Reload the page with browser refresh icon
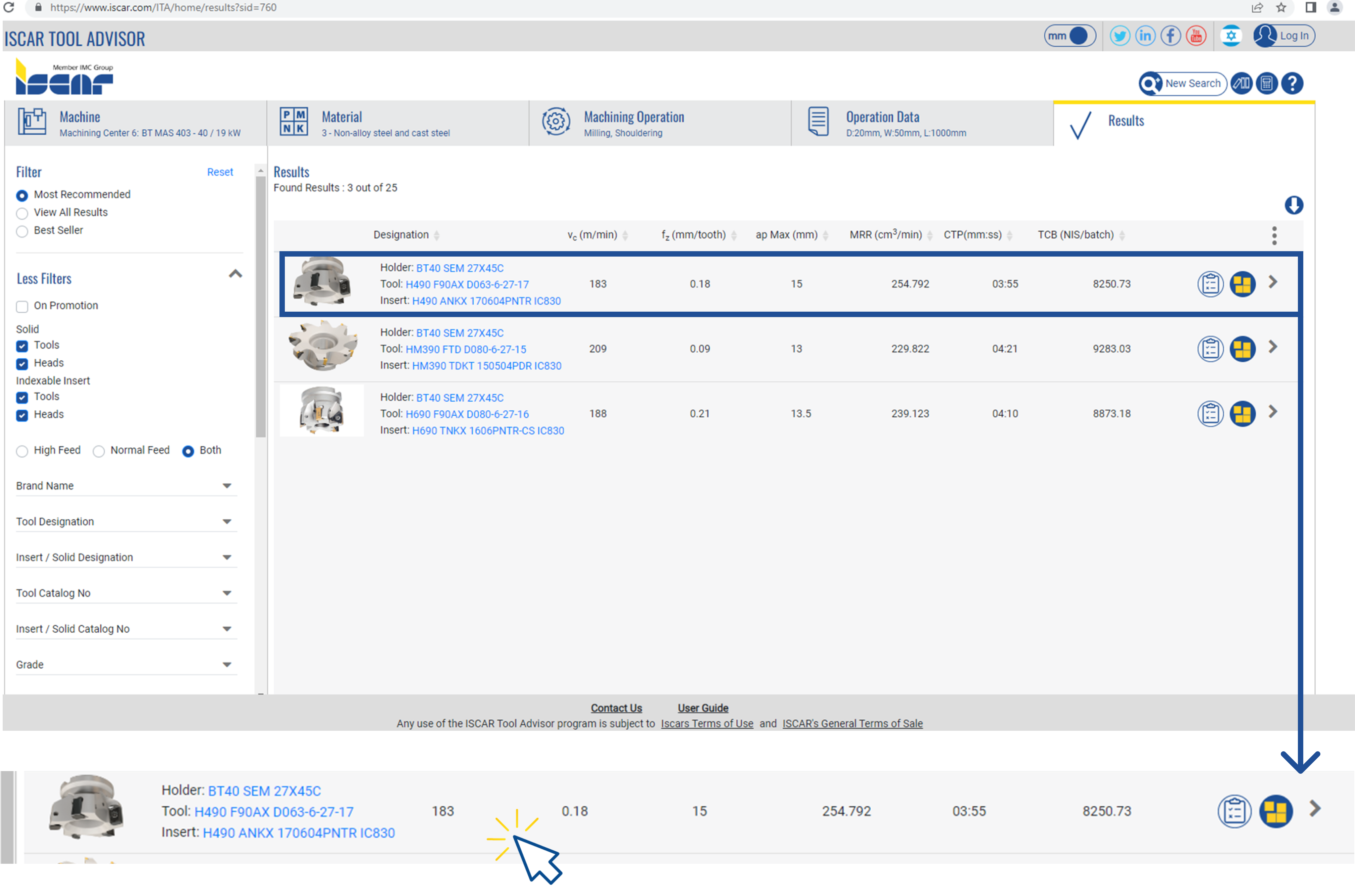This screenshot has height=896, width=1355. click(x=9, y=7)
